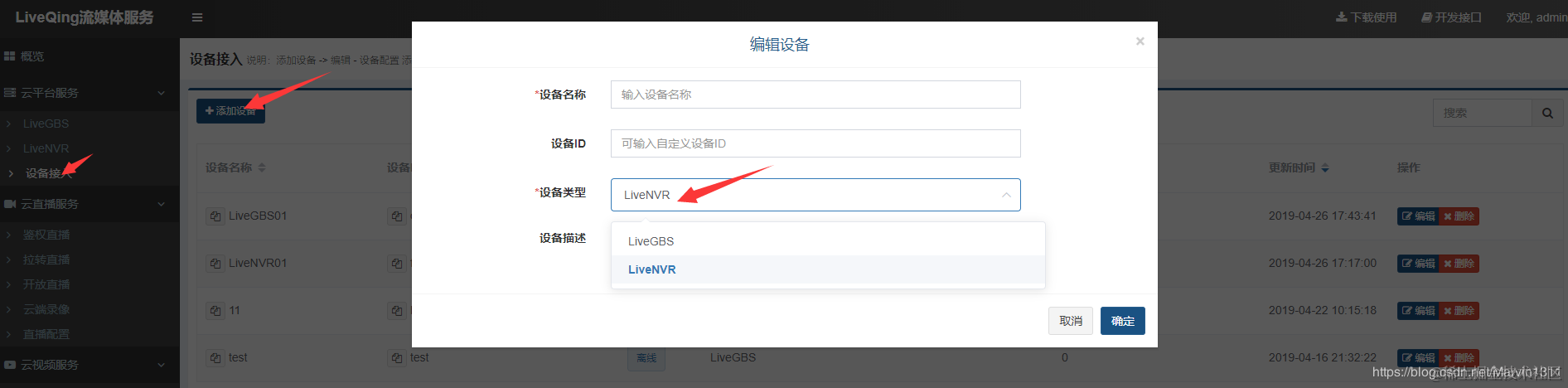1568x388 pixels.
Task: Click the timestamp 2019-04-26 17:17:00
Action: point(1323,263)
